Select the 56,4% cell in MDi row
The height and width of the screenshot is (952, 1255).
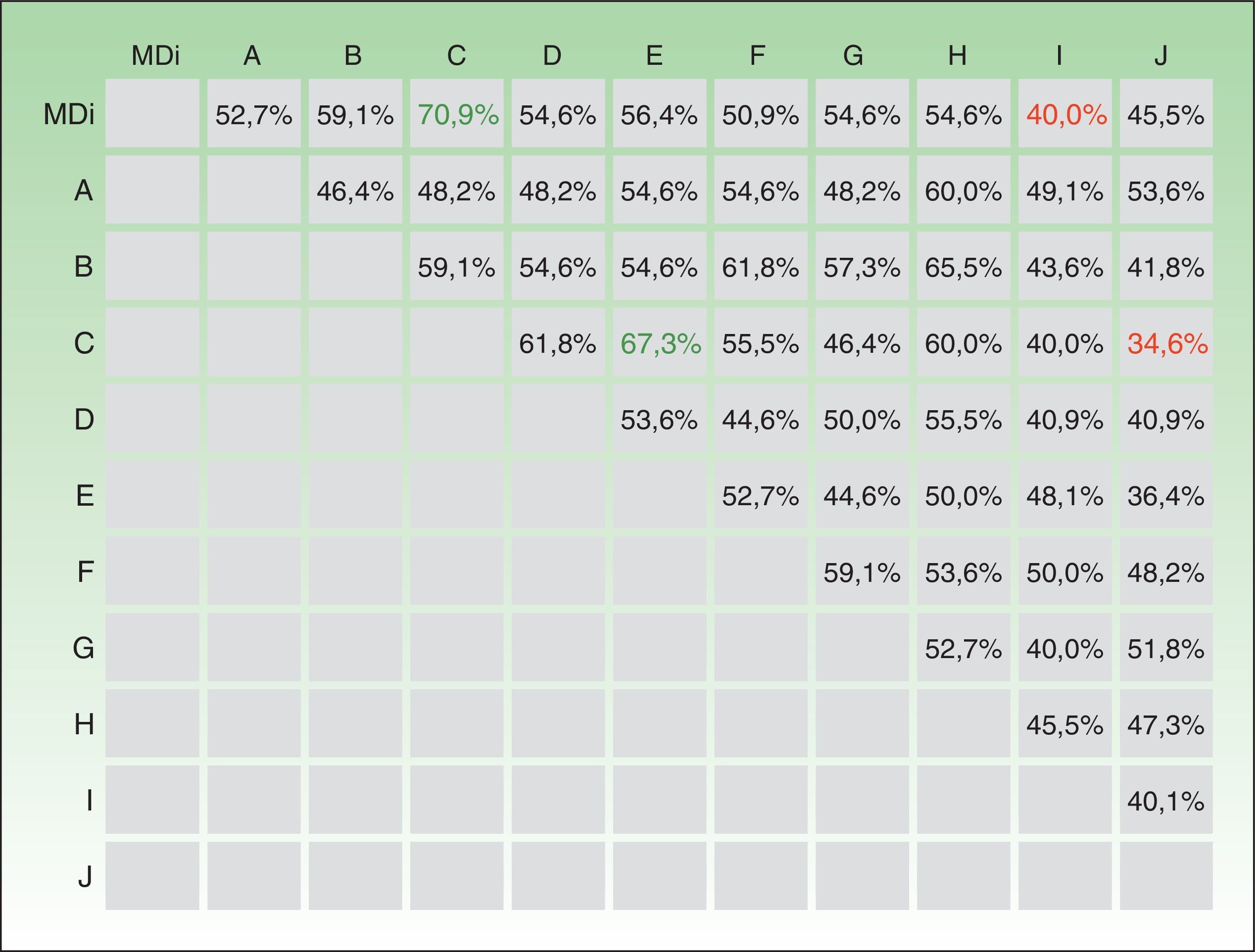(659, 115)
